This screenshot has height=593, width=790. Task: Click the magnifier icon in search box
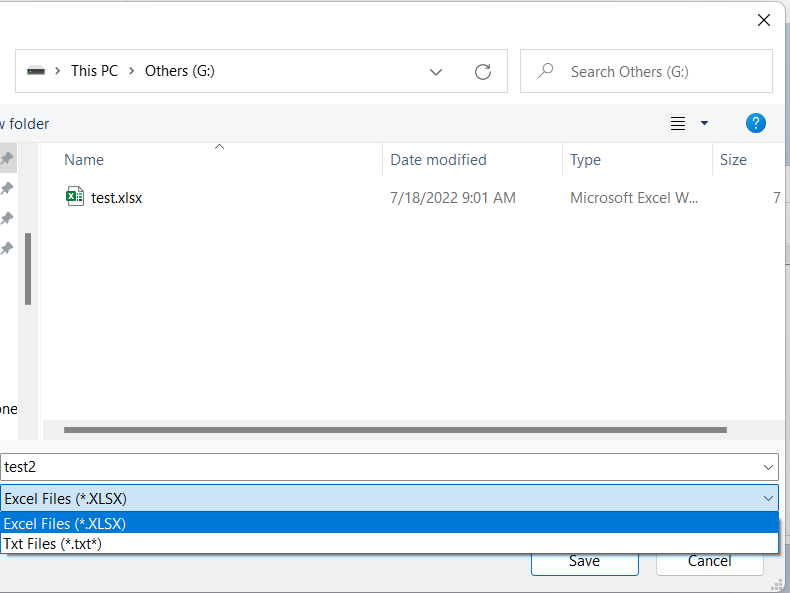coord(546,71)
